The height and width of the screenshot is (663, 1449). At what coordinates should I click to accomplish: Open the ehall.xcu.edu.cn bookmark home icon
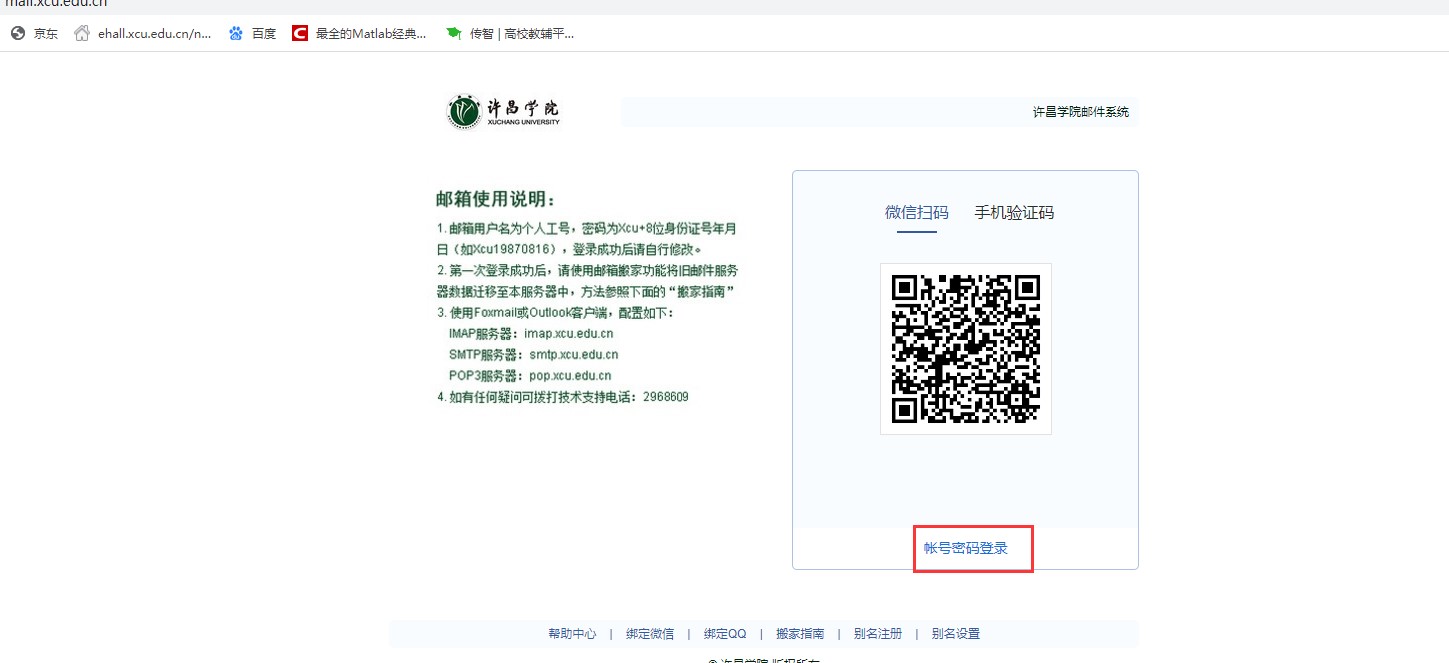pos(82,34)
